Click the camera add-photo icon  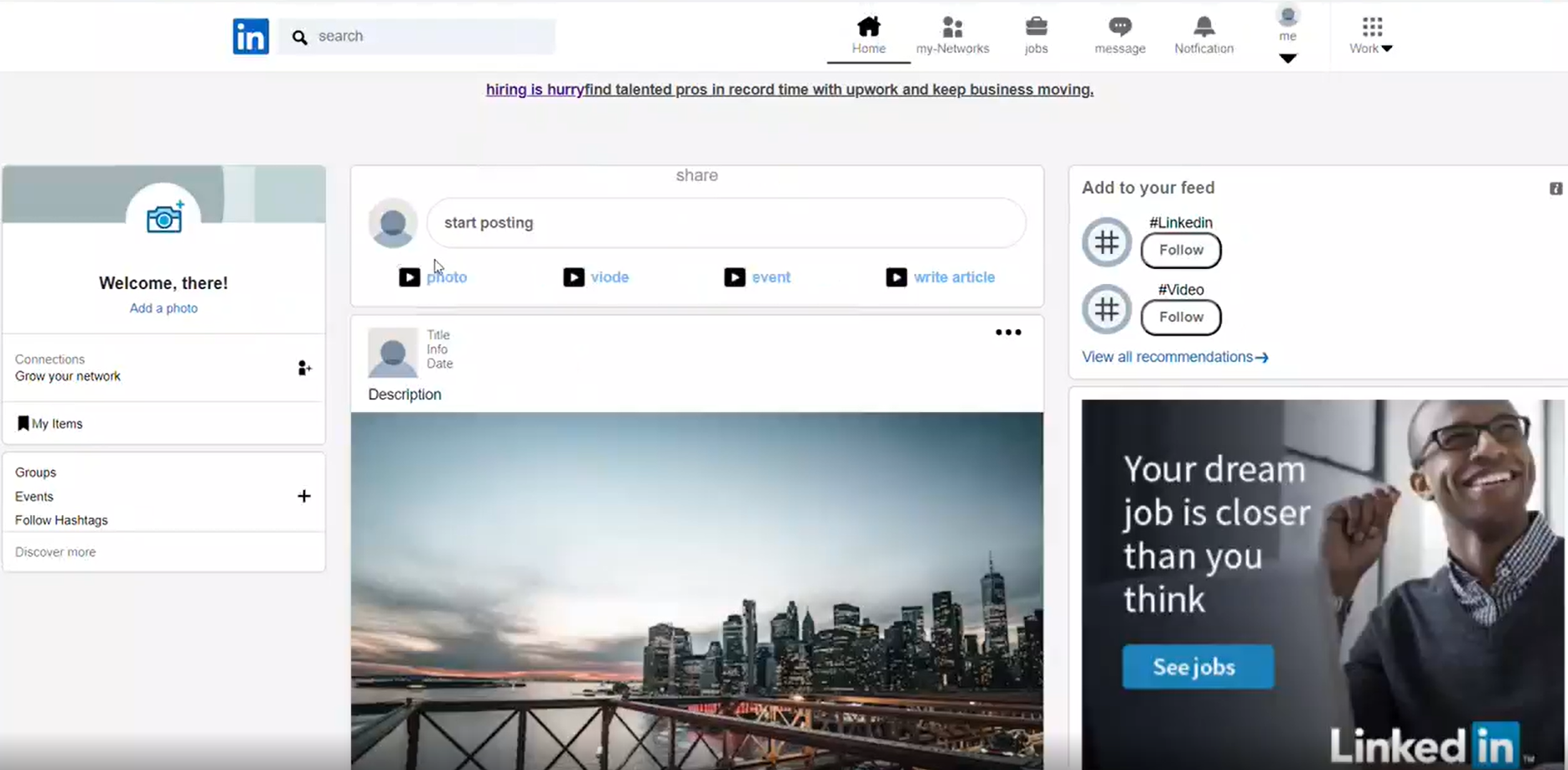click(x=164, y=218)
